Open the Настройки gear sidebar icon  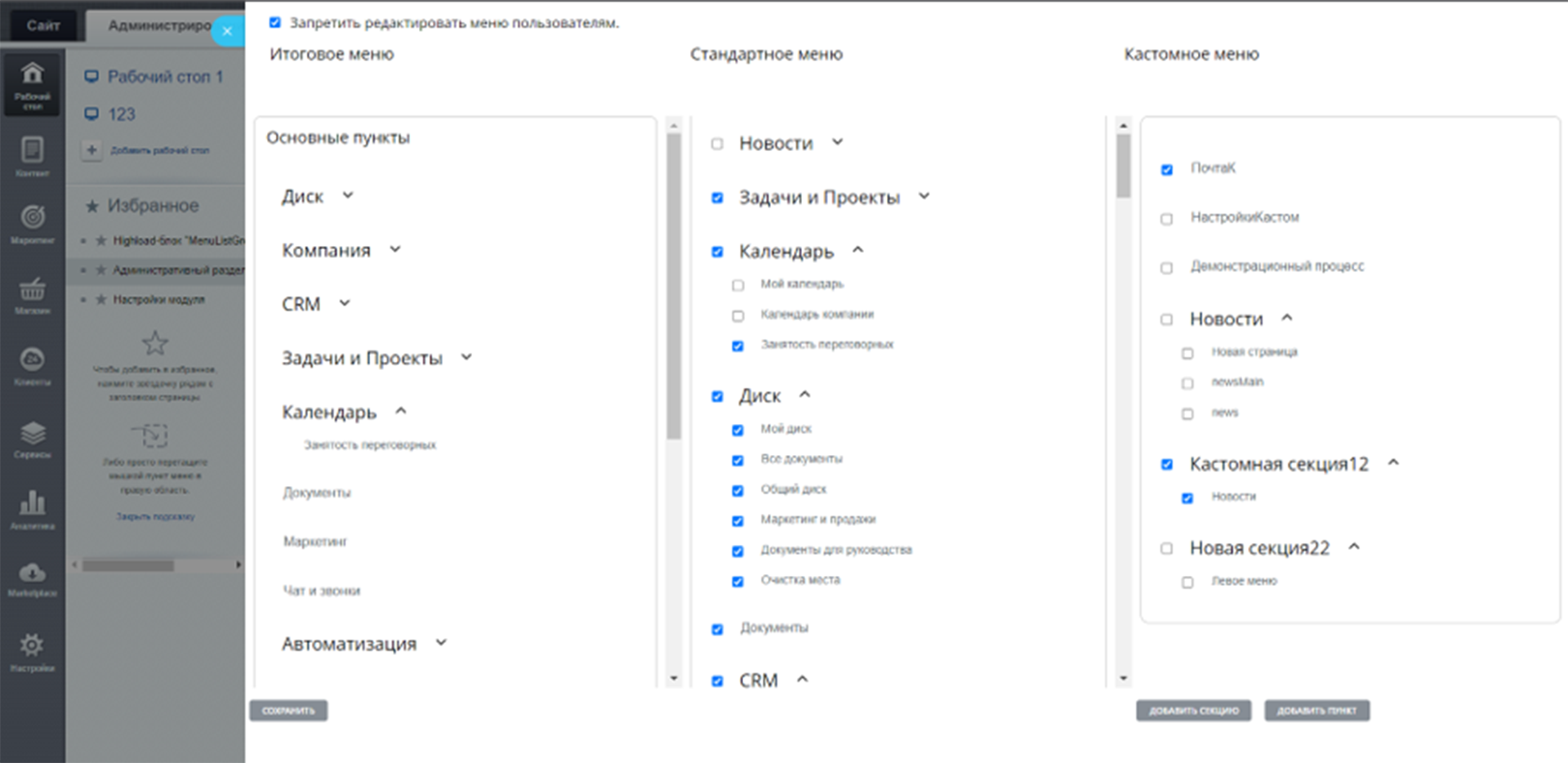click(x=32, y=652)
